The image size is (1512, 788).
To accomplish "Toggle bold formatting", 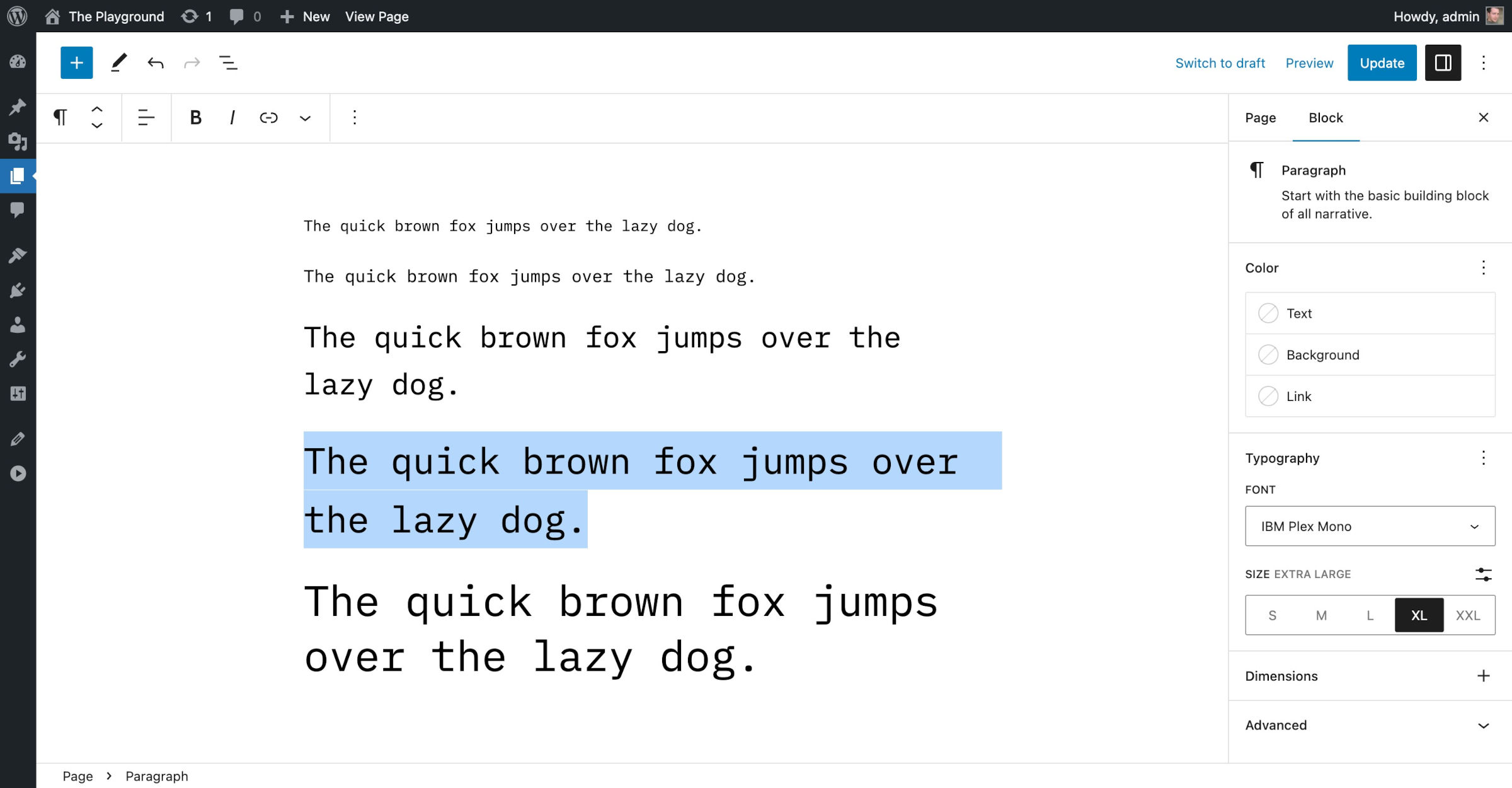I will coord(195,117).
